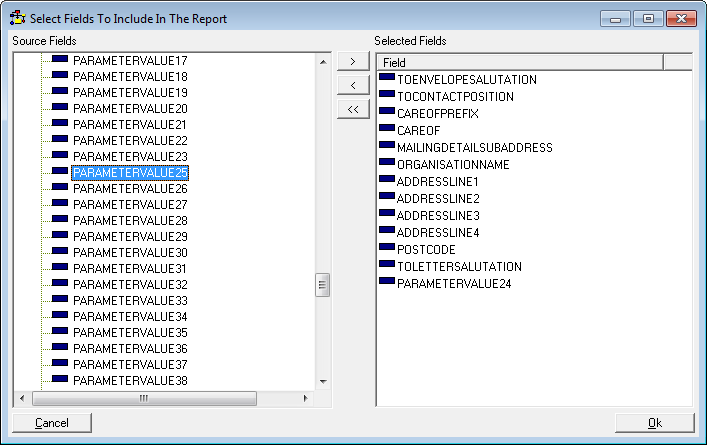Screen dimensions: 707x445
Task: Click the icon next to ADDRESSLINE2
Action: coord(387,196)
